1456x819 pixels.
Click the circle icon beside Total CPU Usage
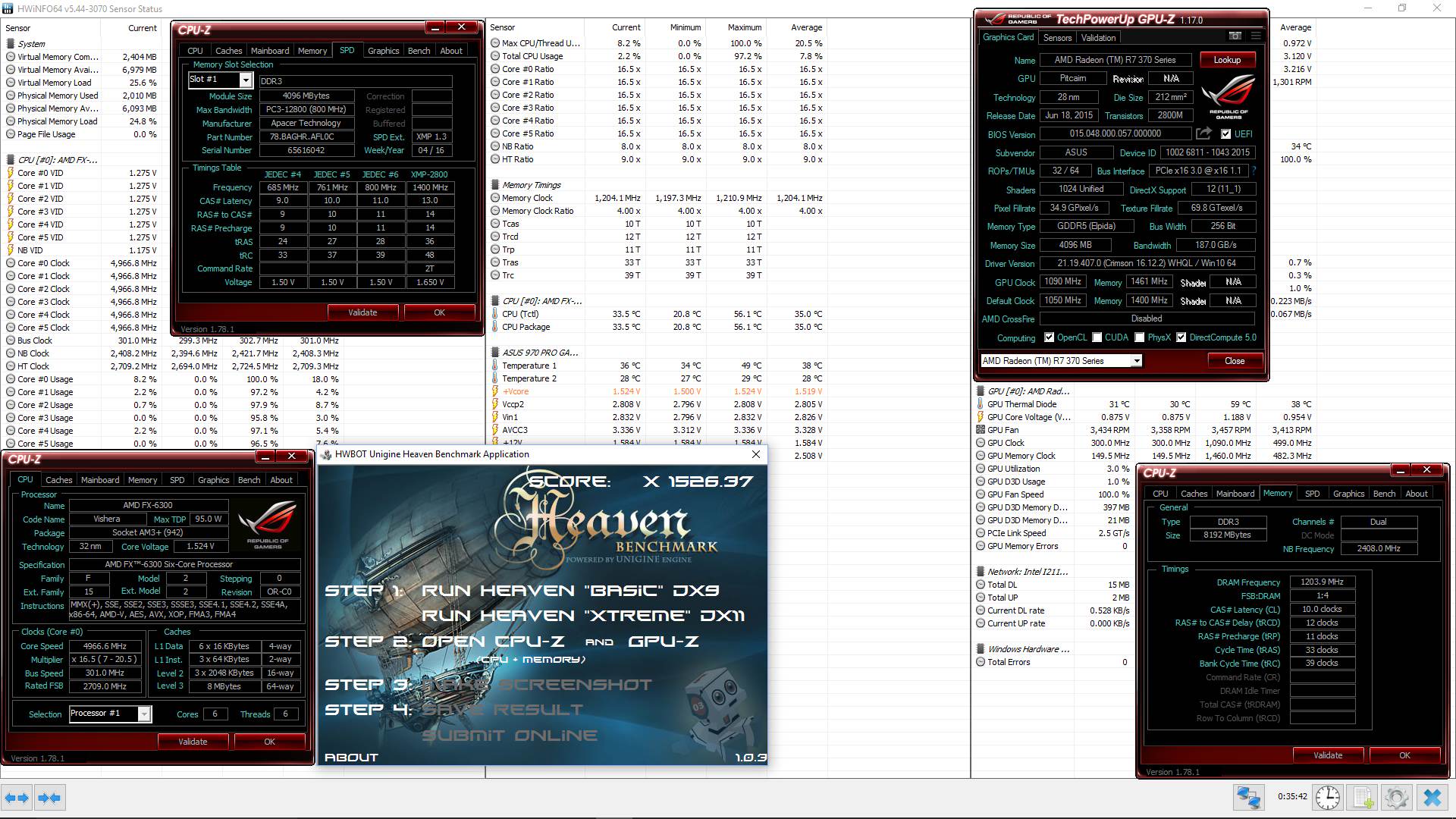pos(495,56)
